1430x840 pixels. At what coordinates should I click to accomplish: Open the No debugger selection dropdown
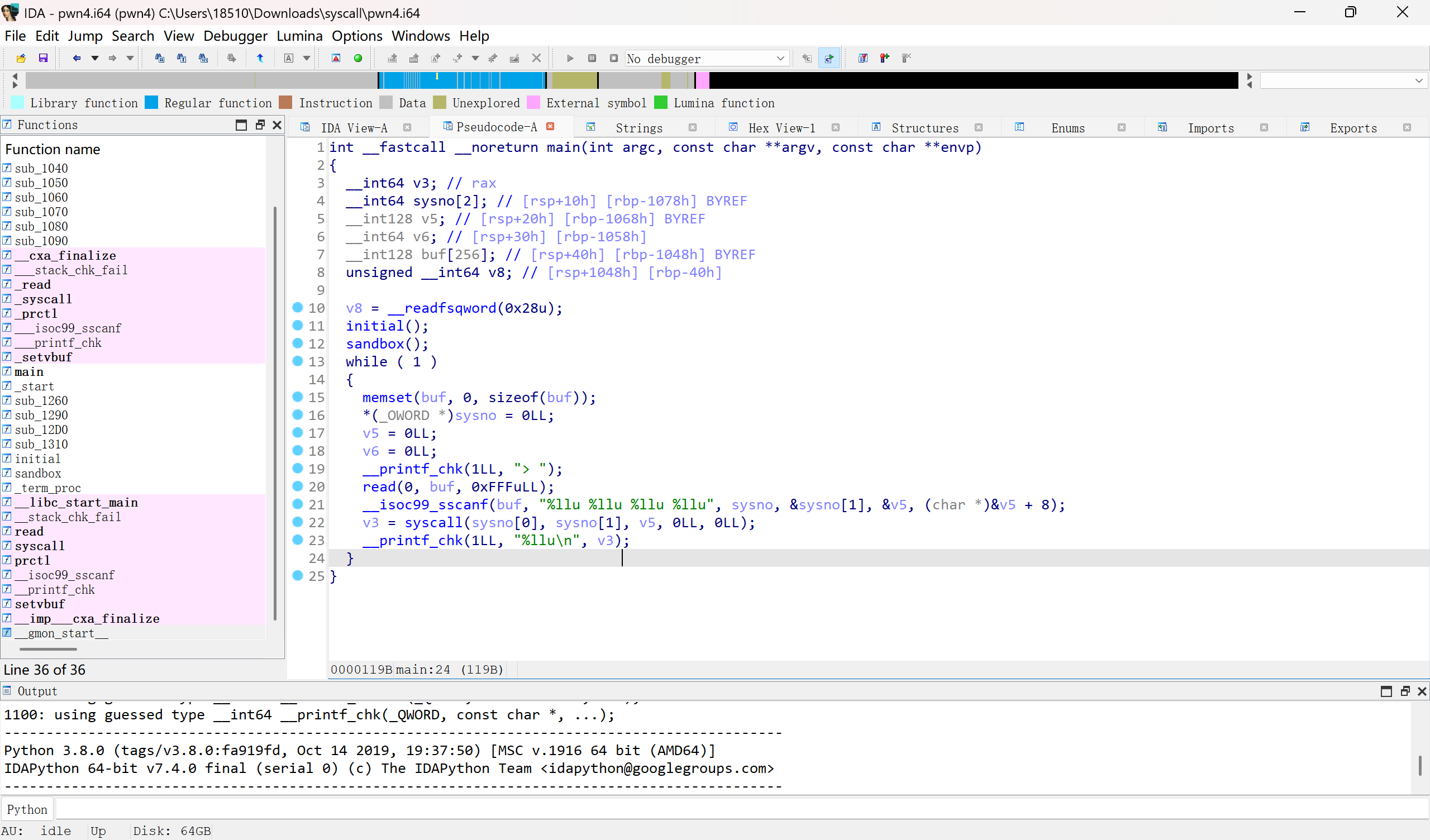(707, 59)
